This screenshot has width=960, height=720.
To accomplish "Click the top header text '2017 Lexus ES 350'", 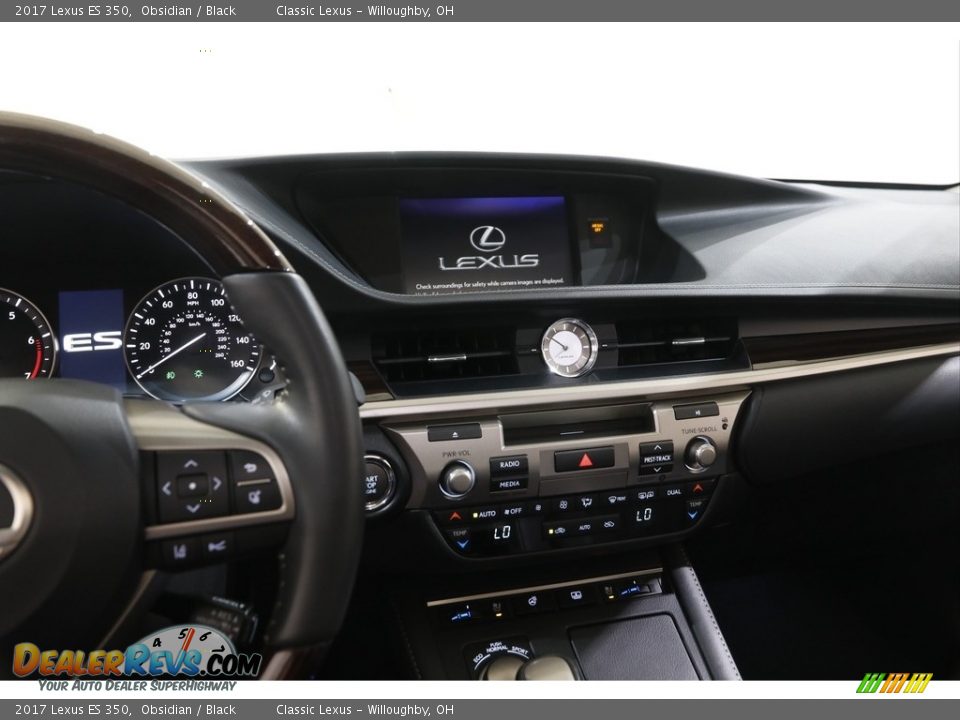I will coord(73,10).
